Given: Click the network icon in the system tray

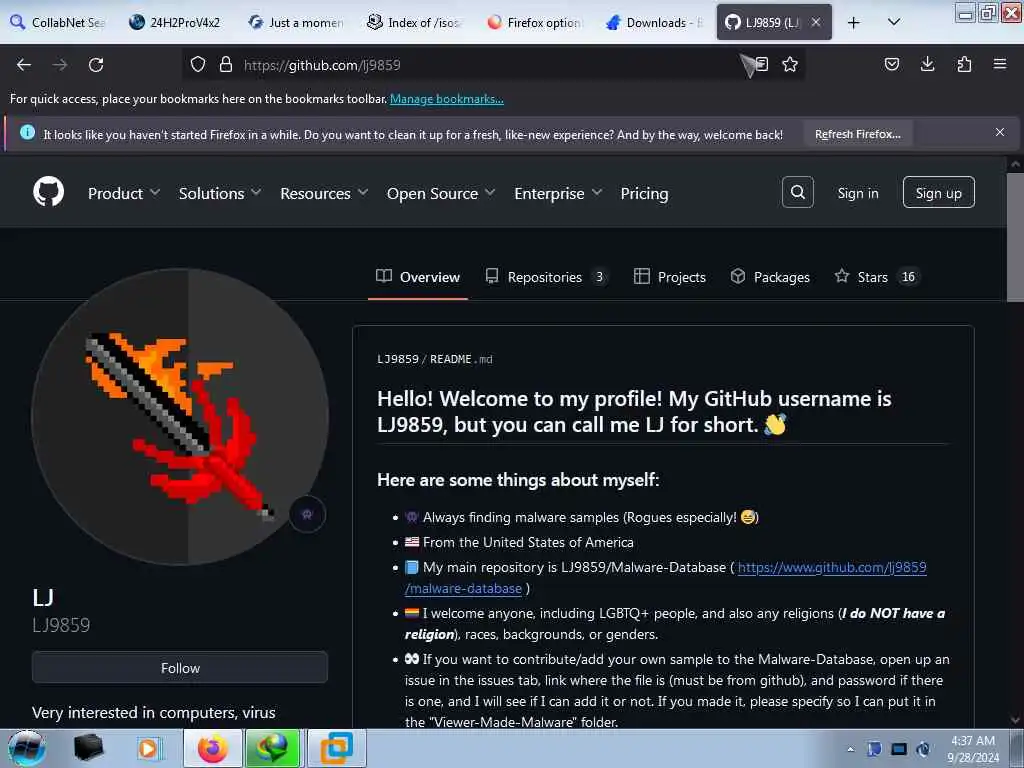Looking at the screenshot, I should [x=899, y=749].
